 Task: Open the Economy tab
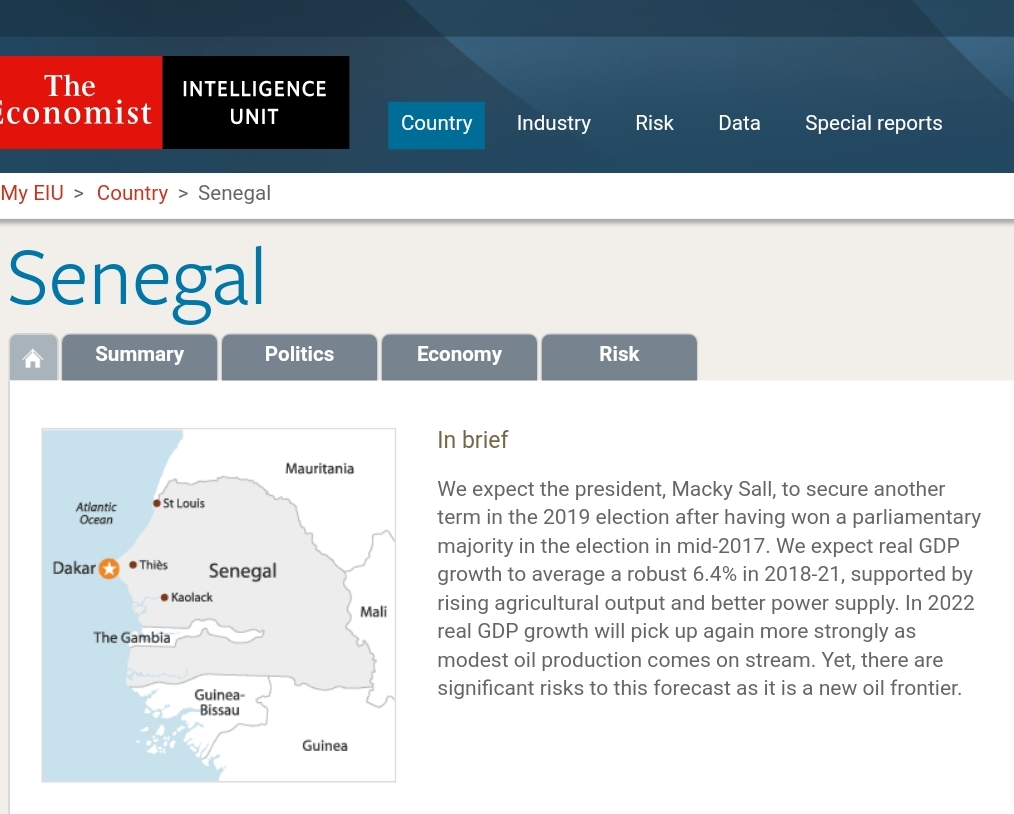[x=459, y=355]
